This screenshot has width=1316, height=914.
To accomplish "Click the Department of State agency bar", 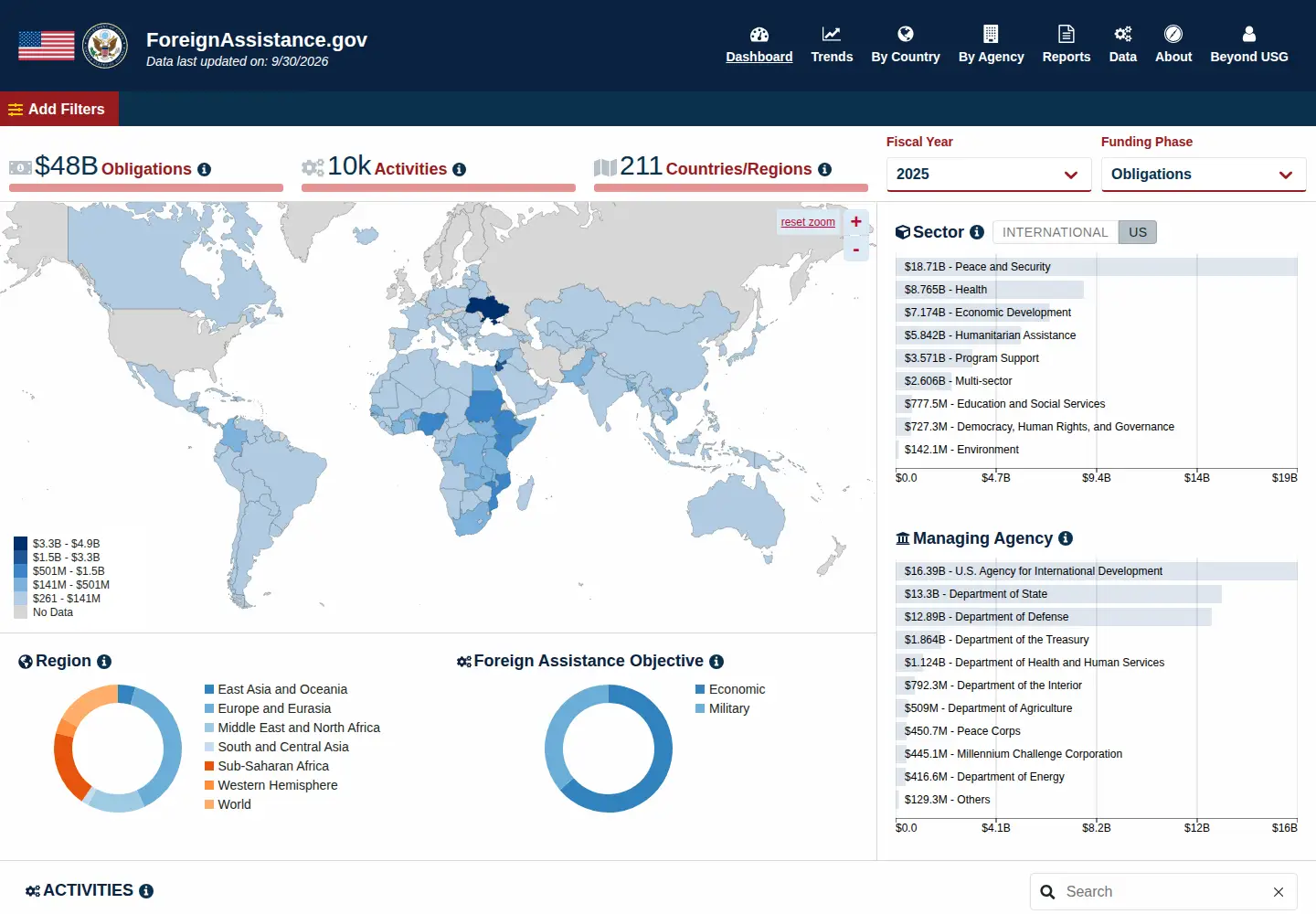I will pos(1059,594).
